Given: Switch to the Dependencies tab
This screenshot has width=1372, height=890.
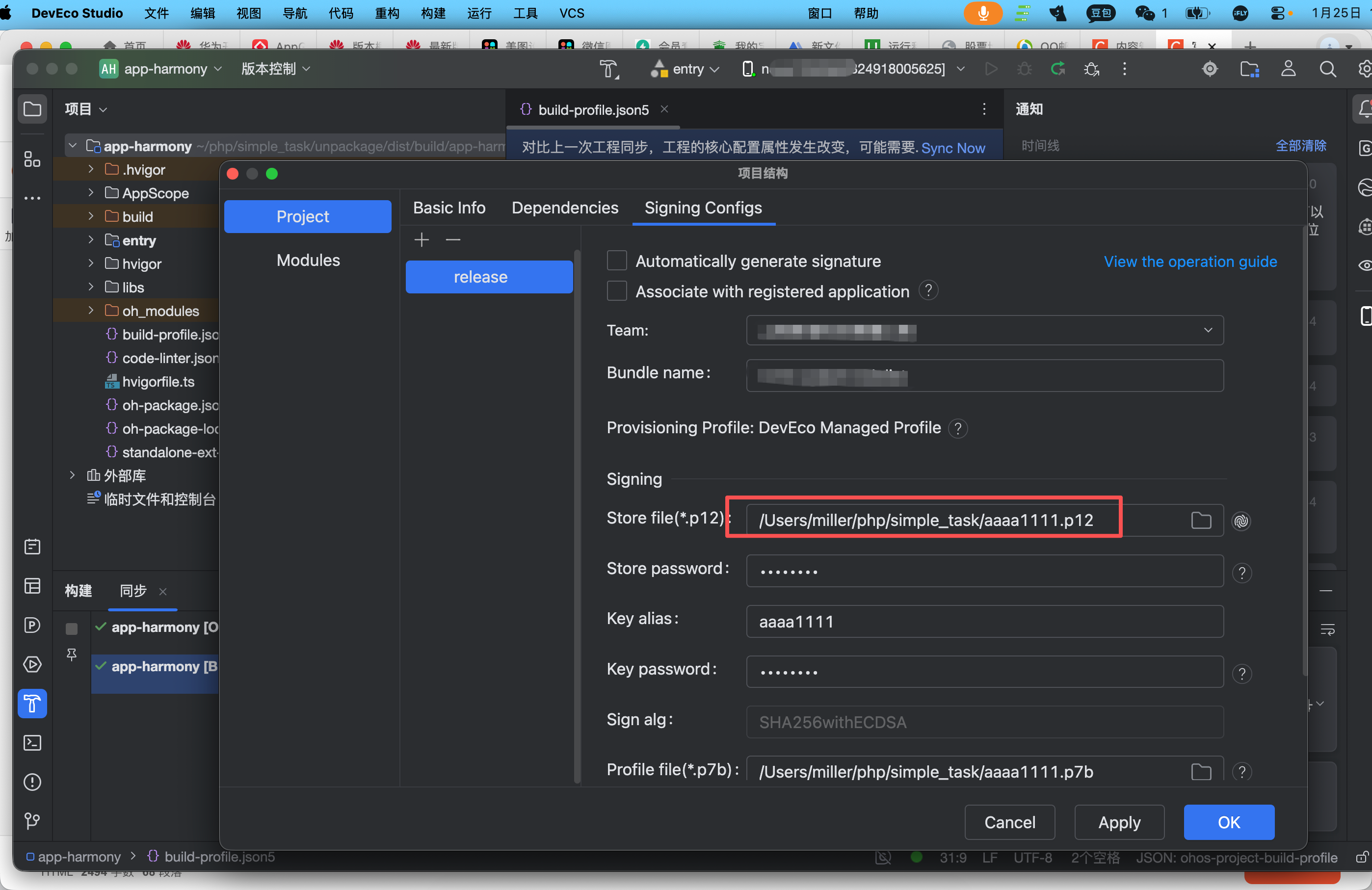Looking at the screenshot, I should (x=564, y=208).
